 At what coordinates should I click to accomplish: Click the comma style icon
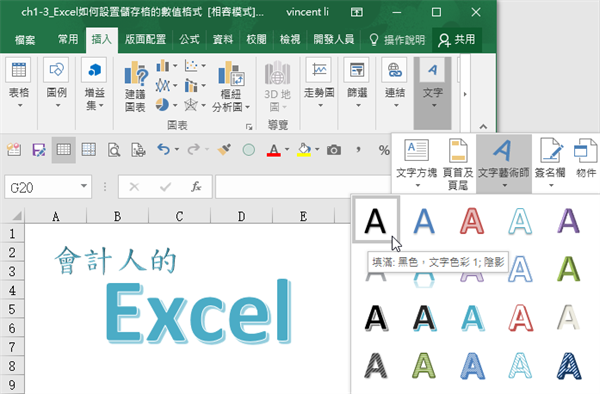[x=358, y=149]
